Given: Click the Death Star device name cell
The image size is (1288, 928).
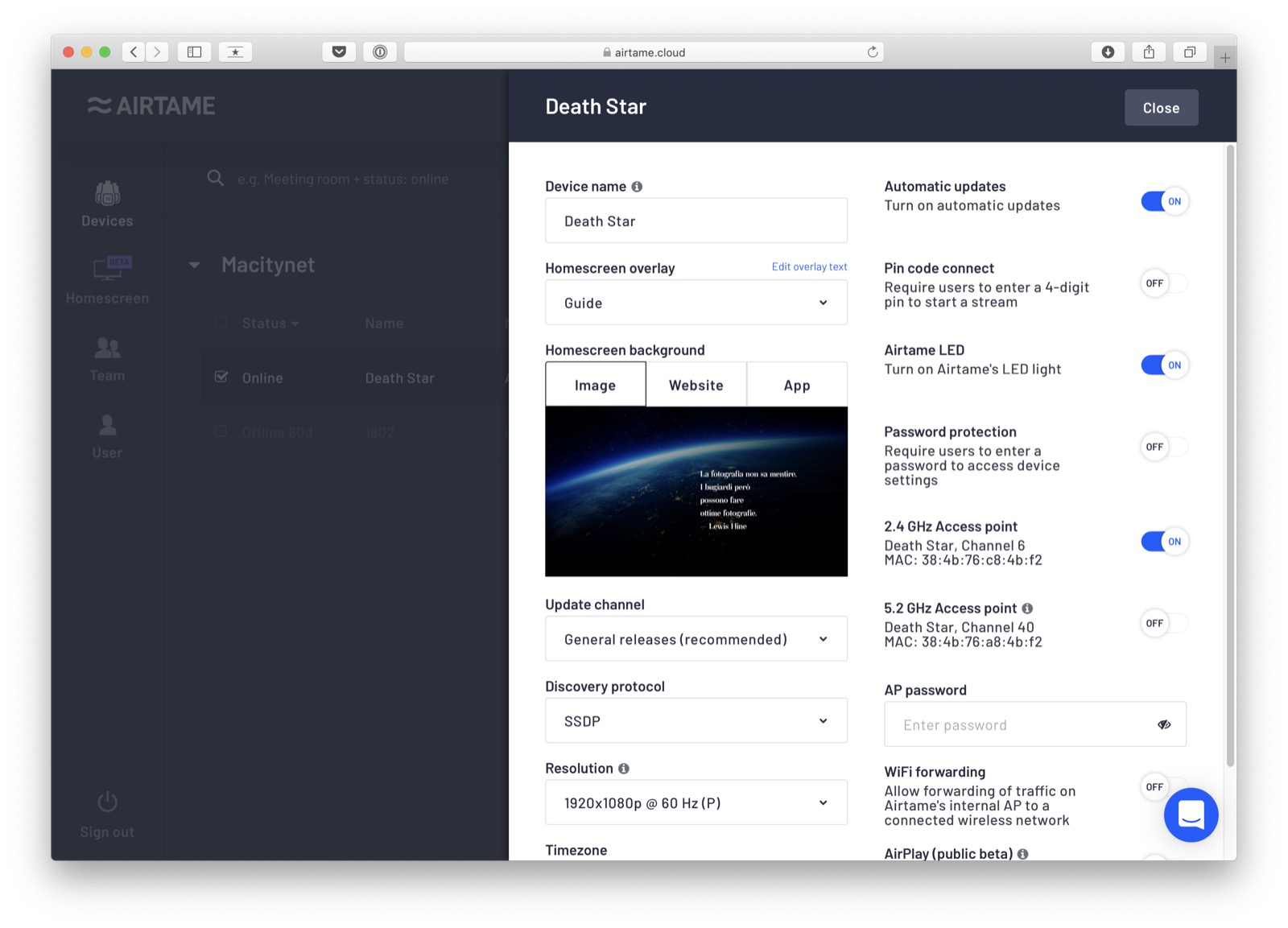Looking at the screenshot, I should [399, 377].
